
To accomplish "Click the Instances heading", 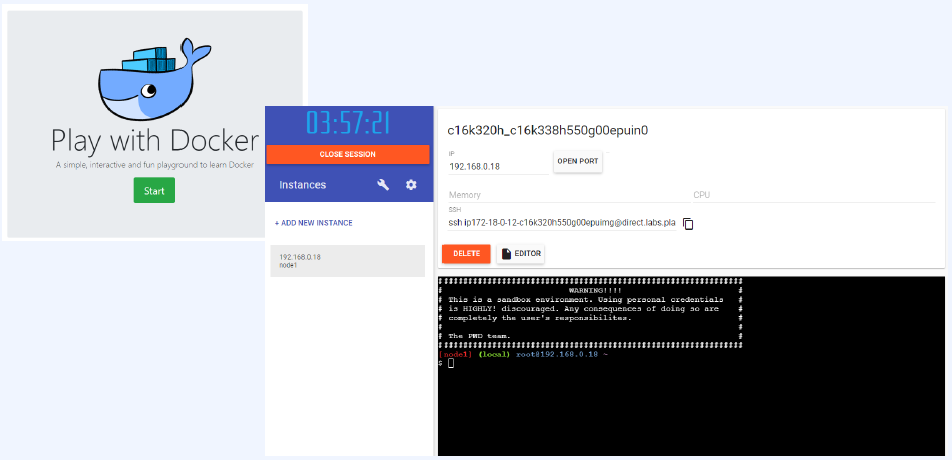I will tap(302, 185).
